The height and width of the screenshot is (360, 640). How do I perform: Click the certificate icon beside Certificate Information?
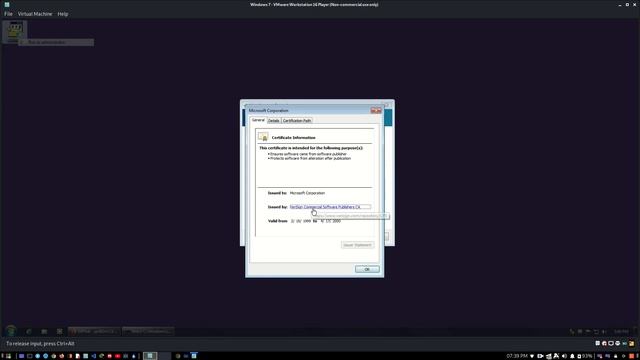point(263,137)
